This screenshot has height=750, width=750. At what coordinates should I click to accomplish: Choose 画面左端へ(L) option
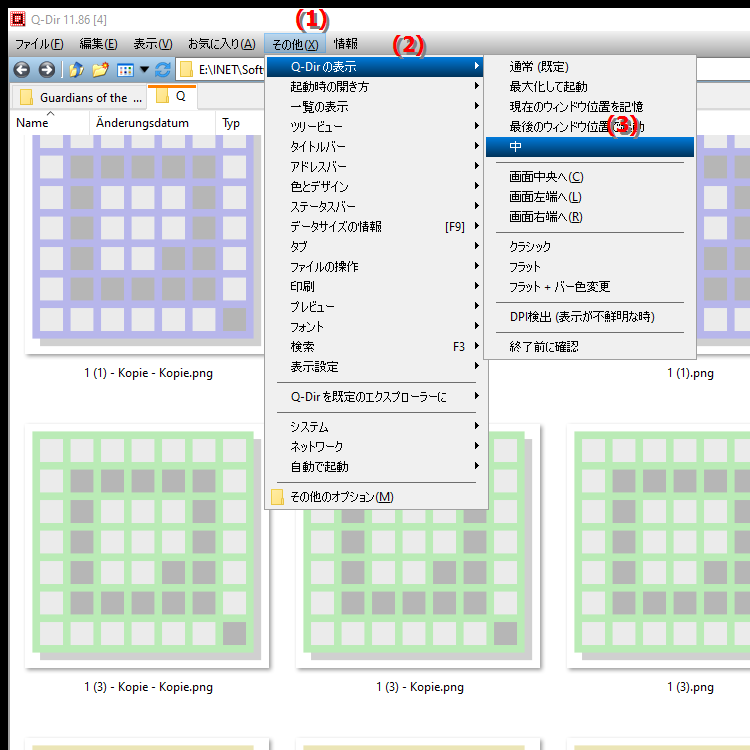(x=590, y=197)
